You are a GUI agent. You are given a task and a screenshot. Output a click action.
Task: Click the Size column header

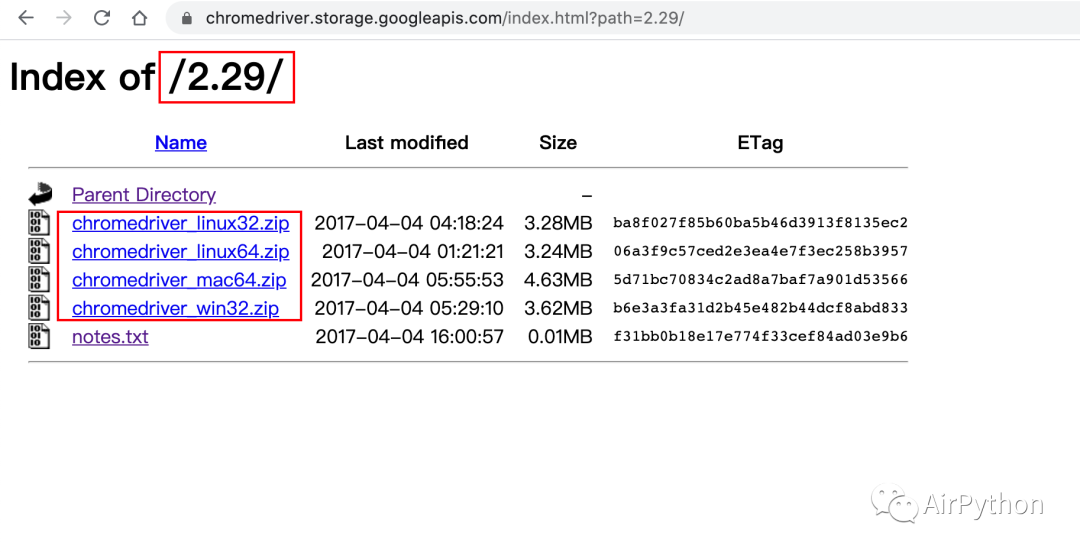(558, 143)
